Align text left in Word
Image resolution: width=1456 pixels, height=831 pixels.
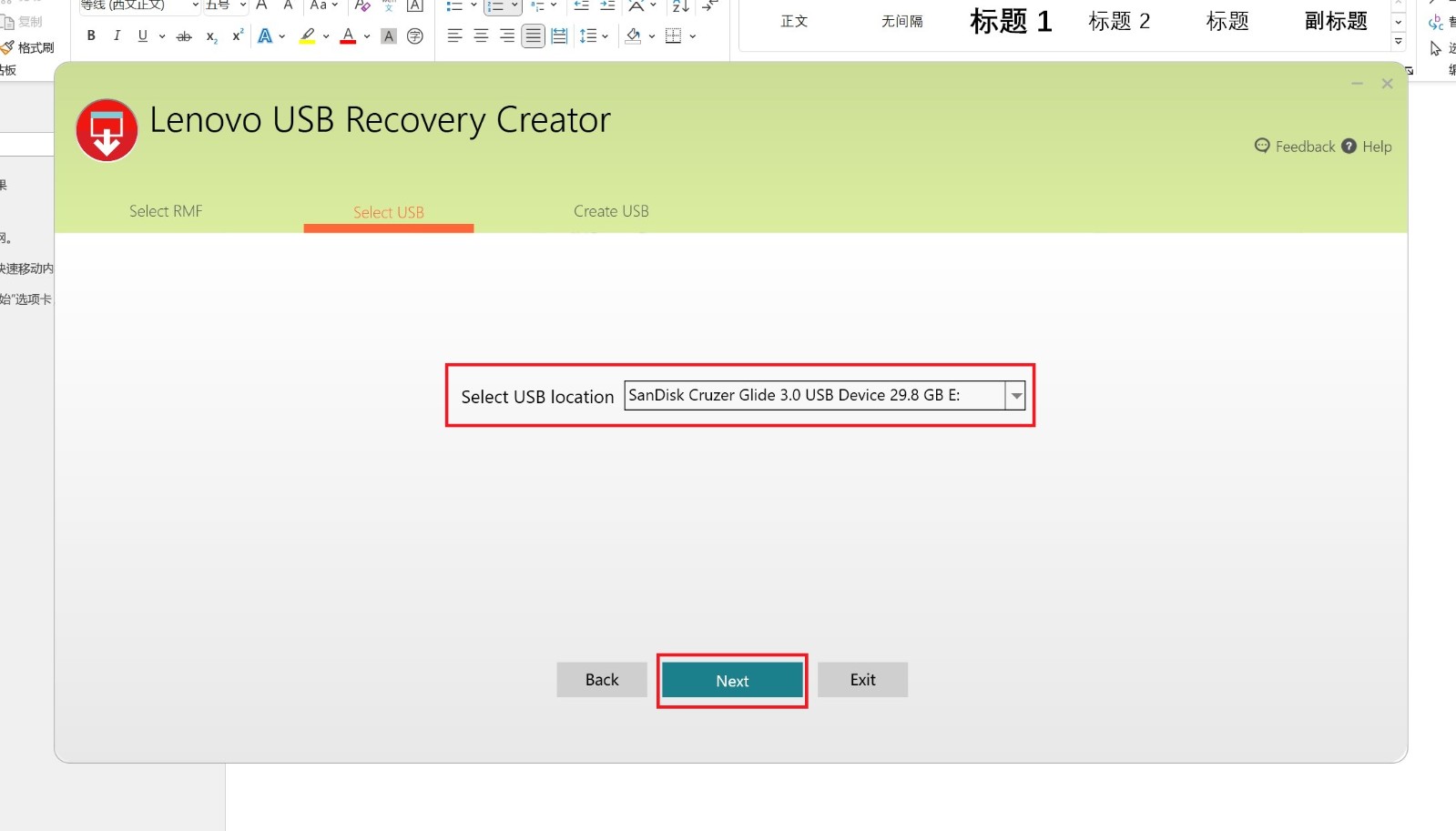pos(455,35)
